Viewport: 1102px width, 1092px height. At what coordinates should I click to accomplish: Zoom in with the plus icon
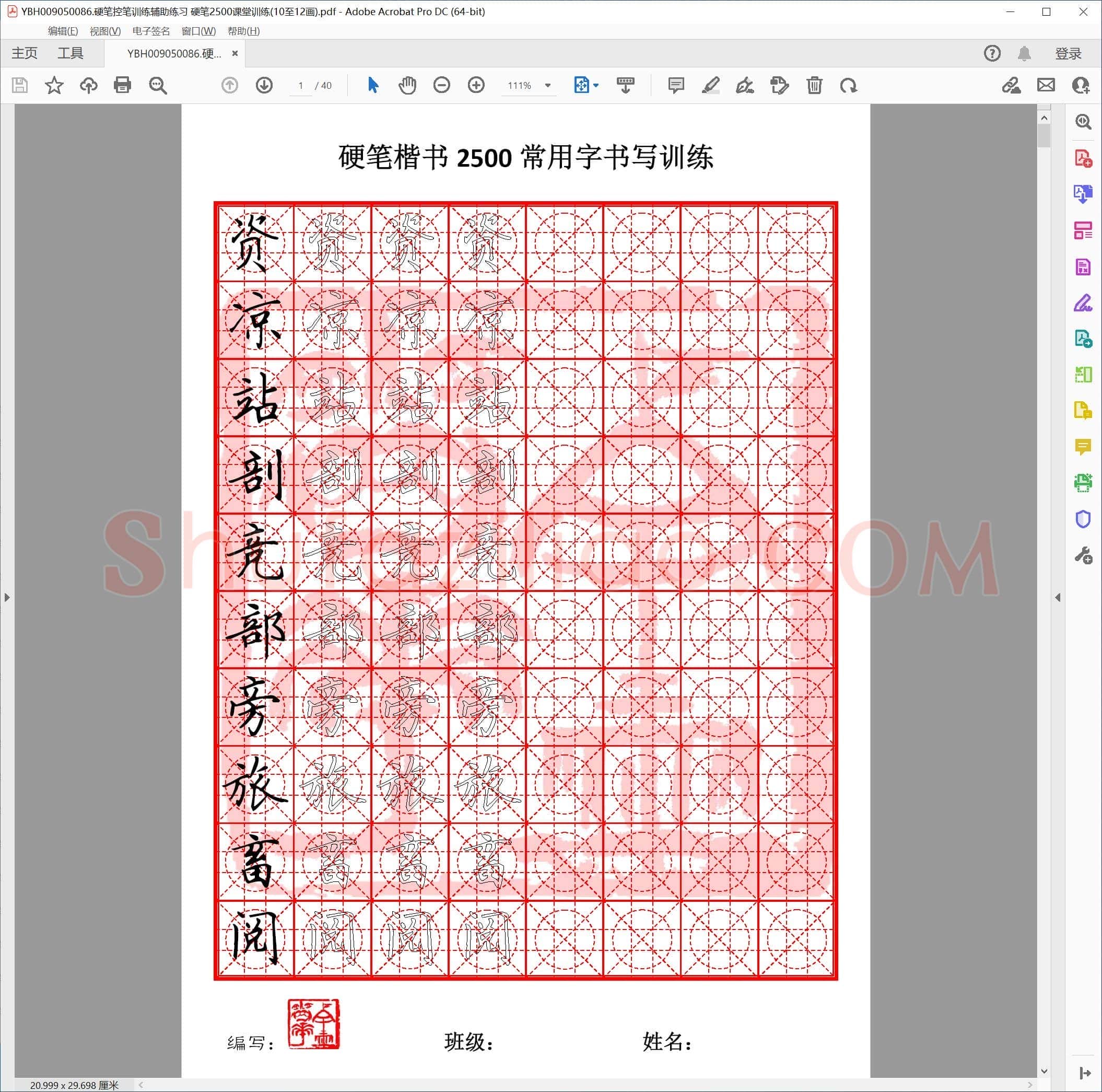pos(476,86)
